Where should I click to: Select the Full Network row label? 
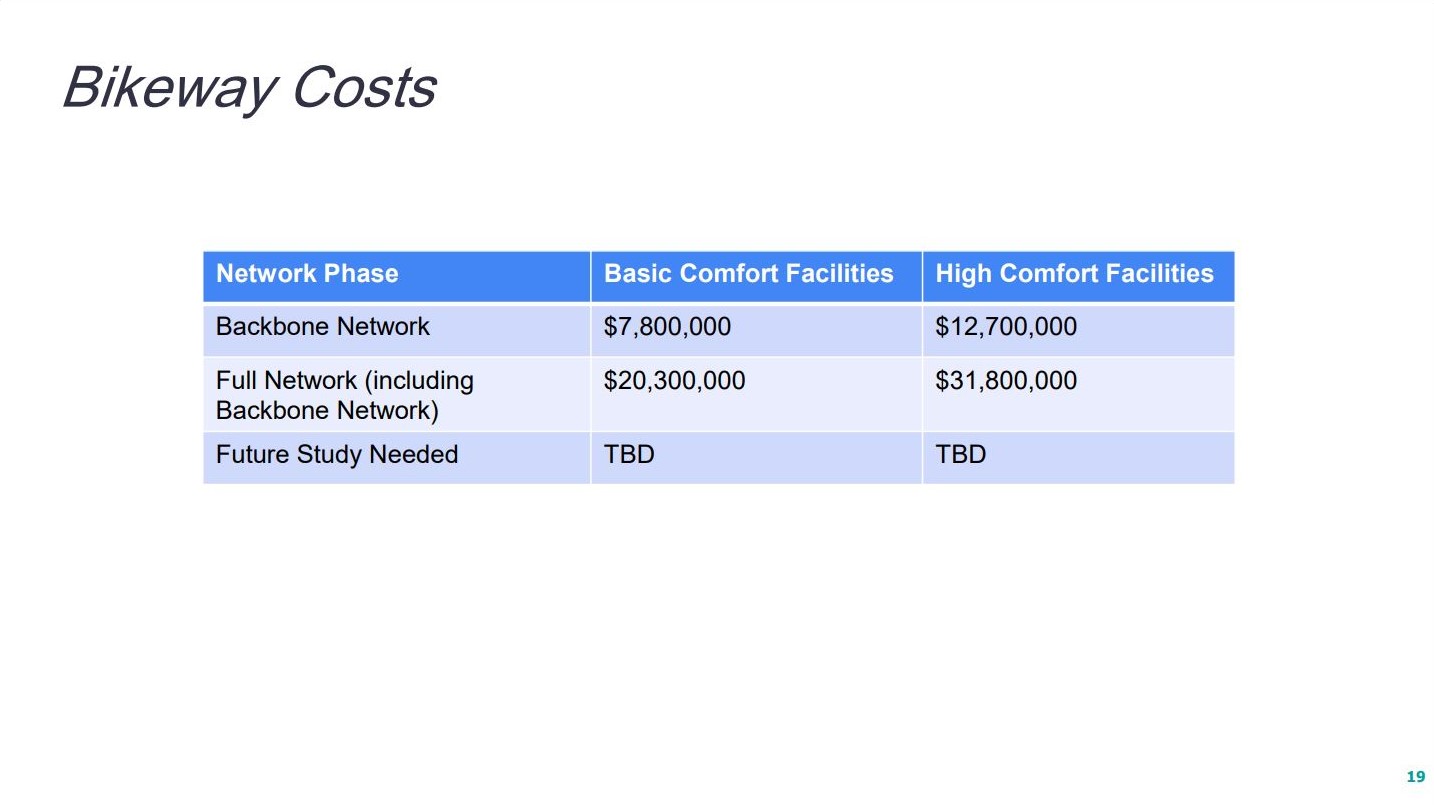(344, 381)
